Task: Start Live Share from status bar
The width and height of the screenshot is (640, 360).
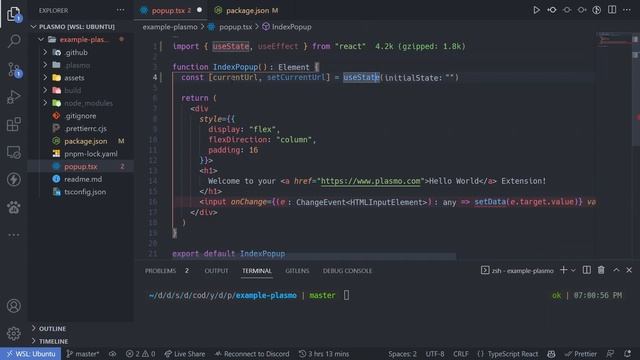Action: coord(185,353)
